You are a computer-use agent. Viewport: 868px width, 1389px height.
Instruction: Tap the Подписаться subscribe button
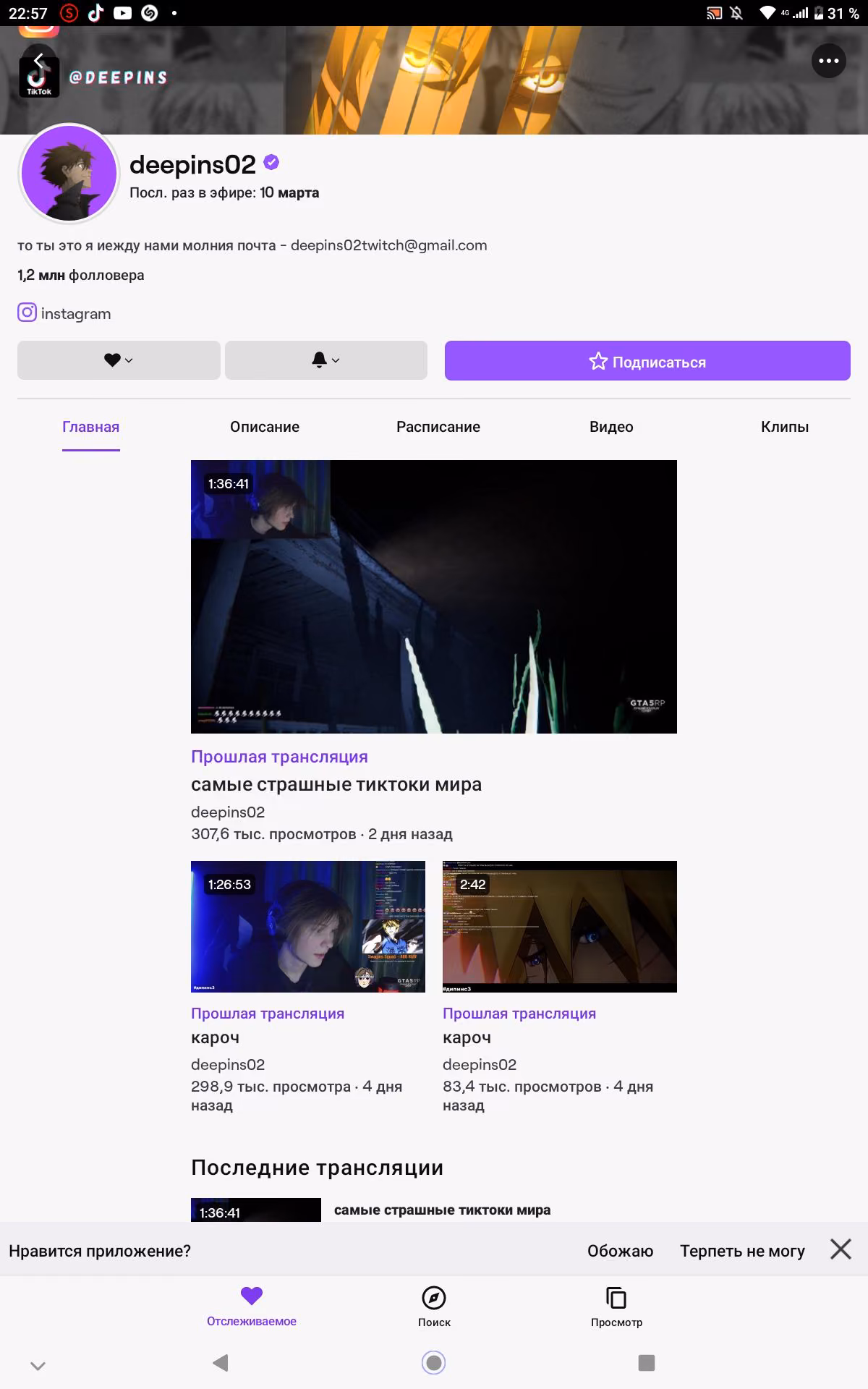647,360
